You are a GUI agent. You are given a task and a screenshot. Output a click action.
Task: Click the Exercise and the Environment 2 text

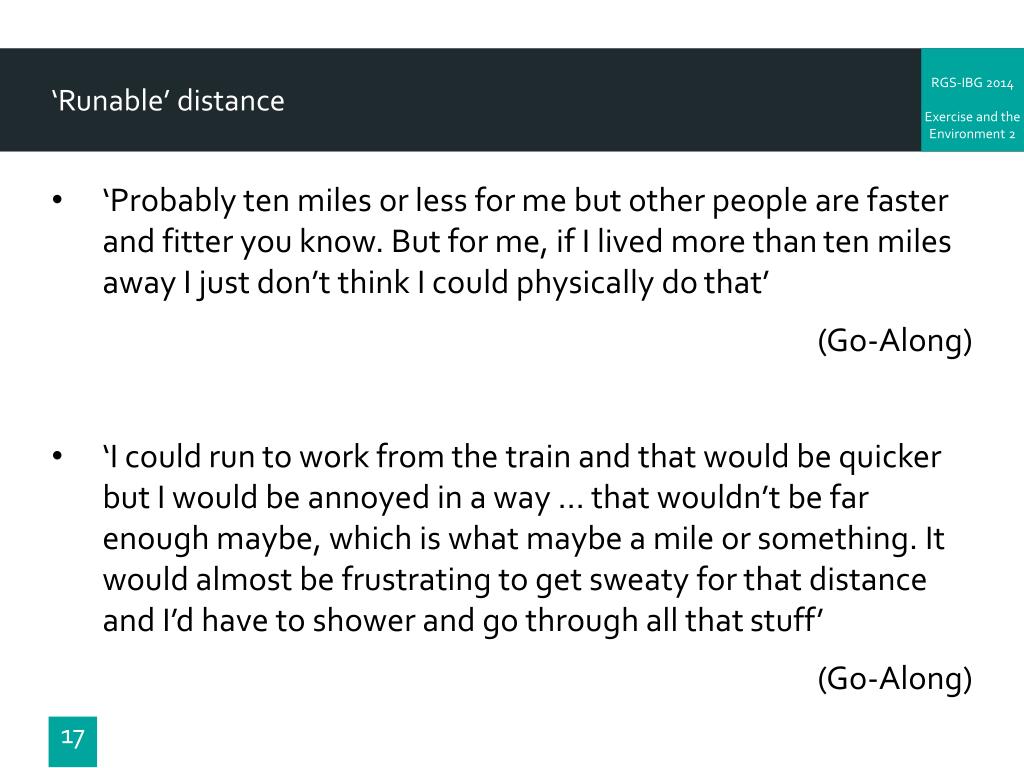coord(972,125)
